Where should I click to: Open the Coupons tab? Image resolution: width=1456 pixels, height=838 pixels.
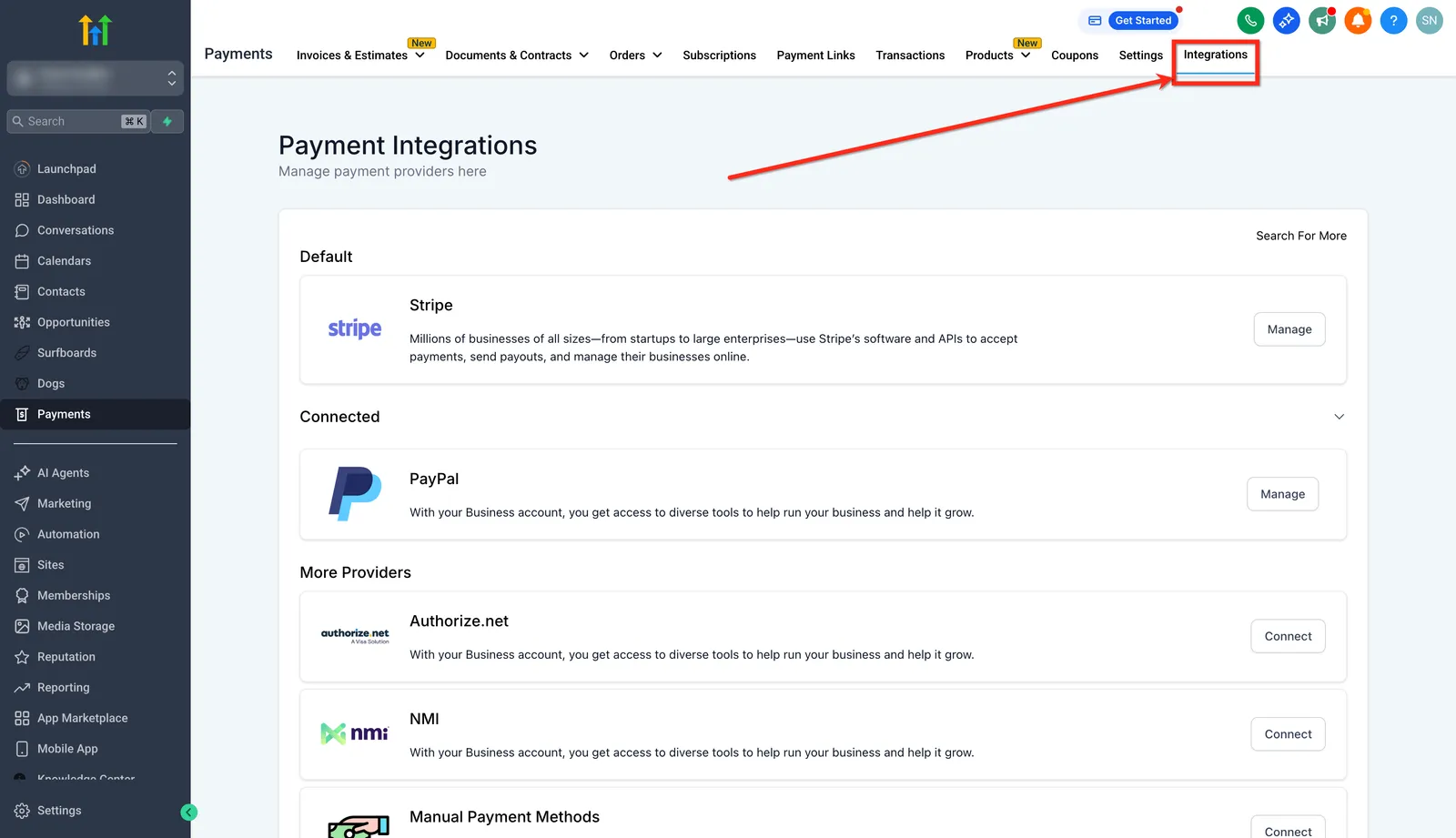point(1075,55)
